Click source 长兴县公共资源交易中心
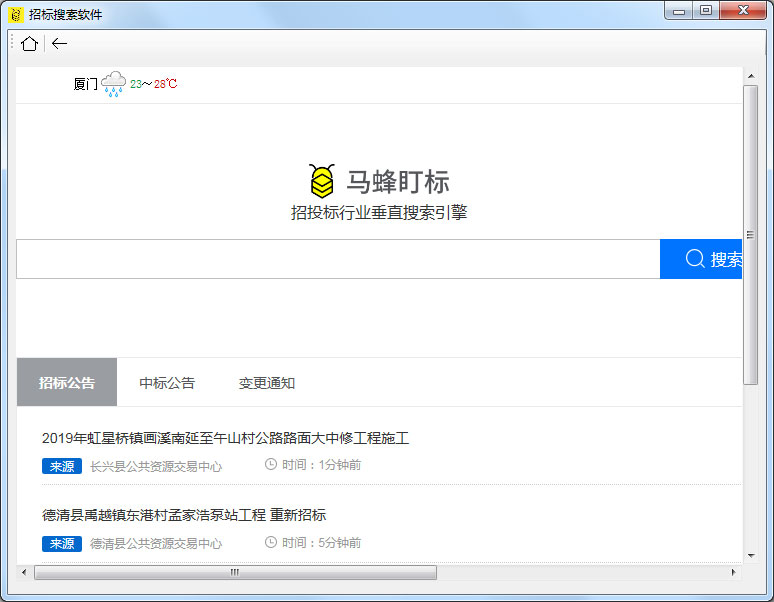Screen dimensions: 774x602 pyautogui.click(x=156, y=466)
